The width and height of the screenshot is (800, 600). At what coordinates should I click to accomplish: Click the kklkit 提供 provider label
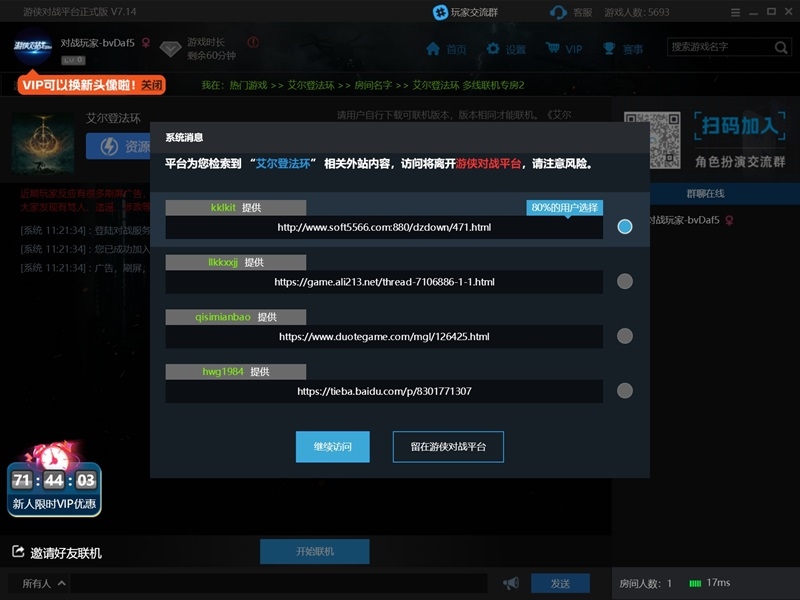coord(236,208)
